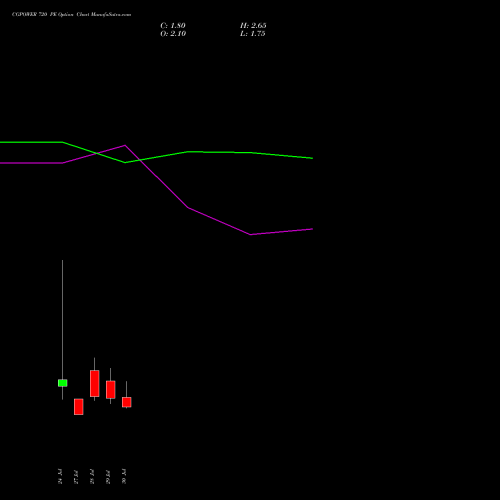Select the red candlestick for 27 Jul
The image size is (500, 500).
(79, 407)
